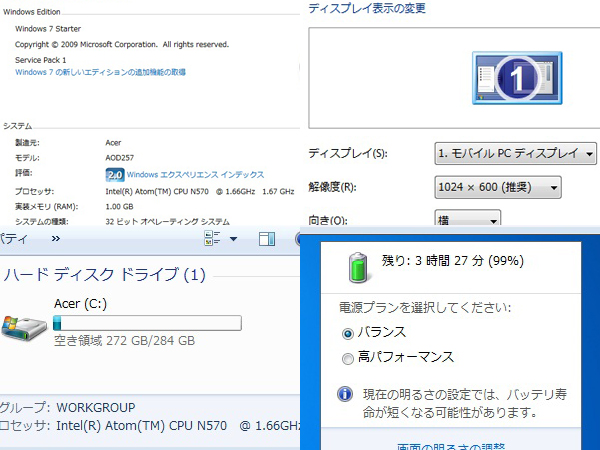
Task: Select the monitor 1 display thumbnail
Action: coord(517,78)
